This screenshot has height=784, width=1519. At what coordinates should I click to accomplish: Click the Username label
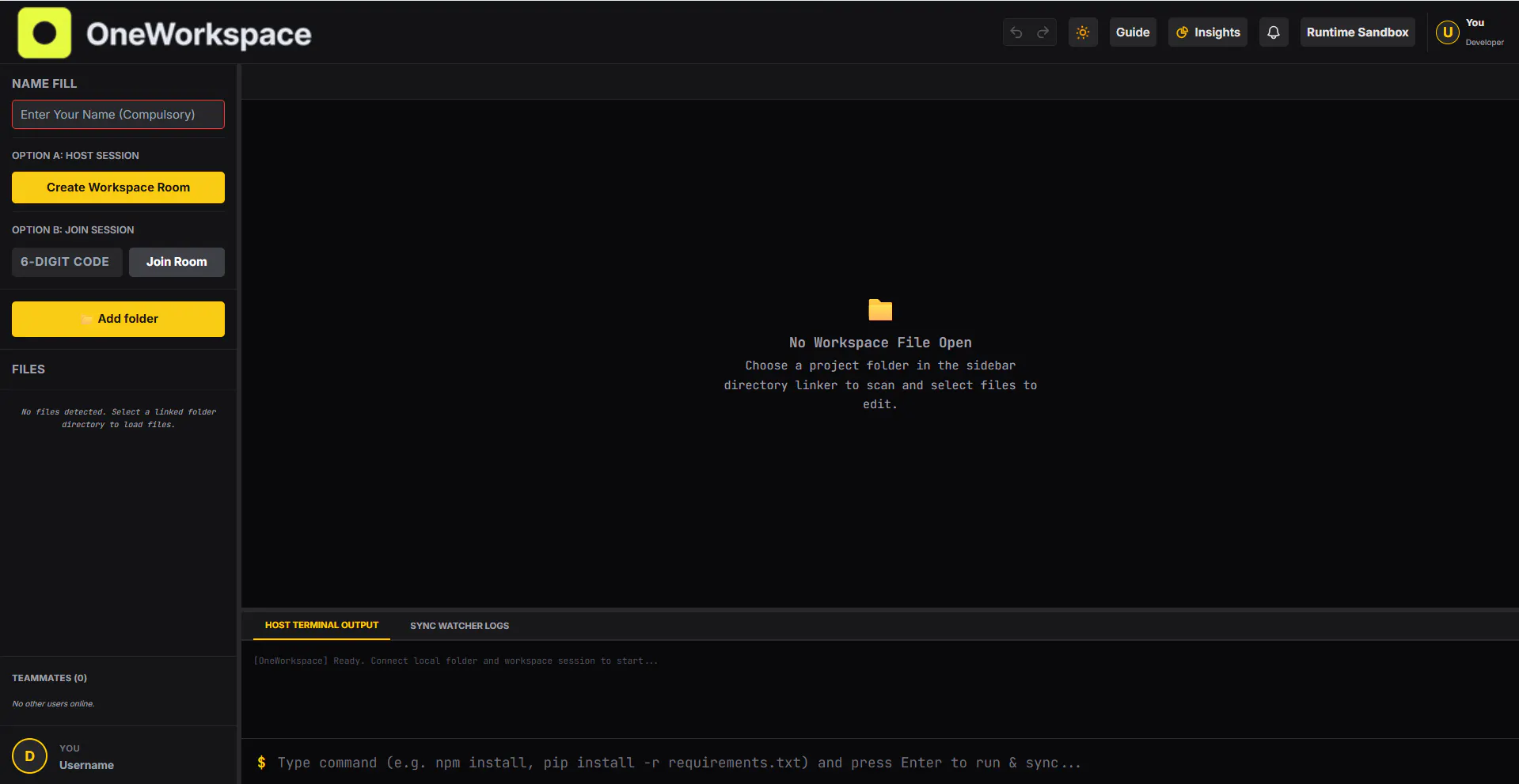[x=86, y=765]
